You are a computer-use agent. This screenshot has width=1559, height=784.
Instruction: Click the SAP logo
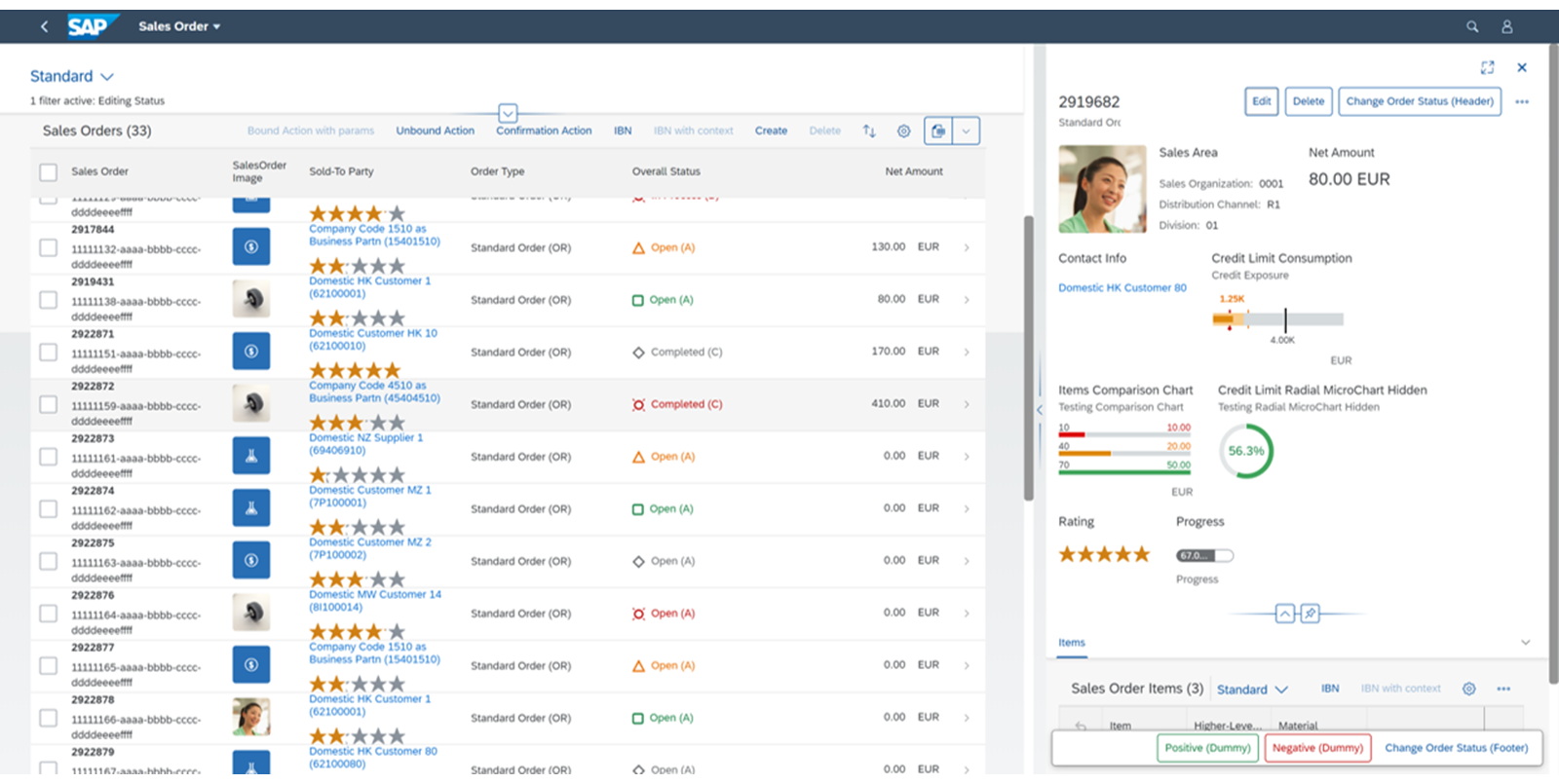pos(92,26)
